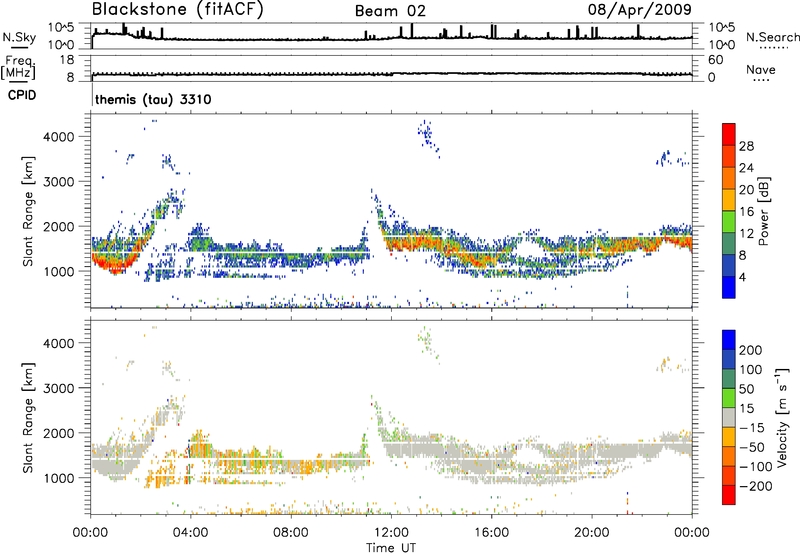
Task: Click the Time UT axis title
Action: click(x=391, y=548)
